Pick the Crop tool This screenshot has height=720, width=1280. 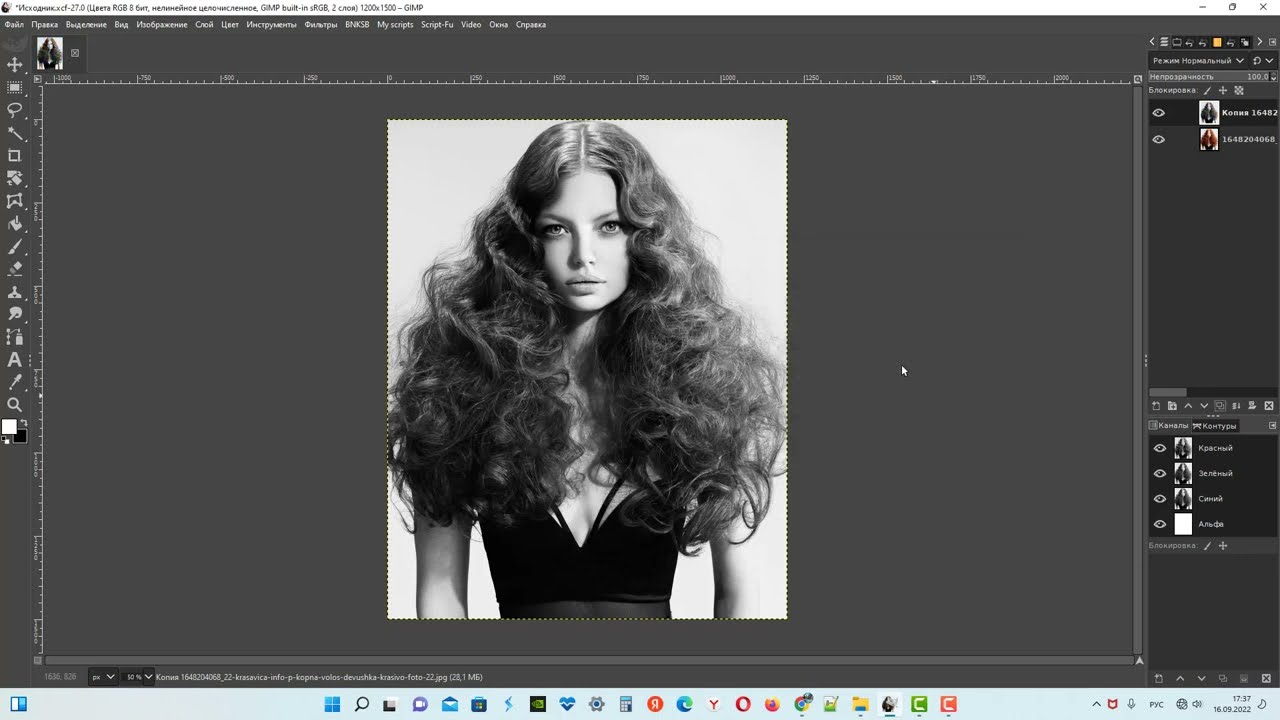coord(15,156)
